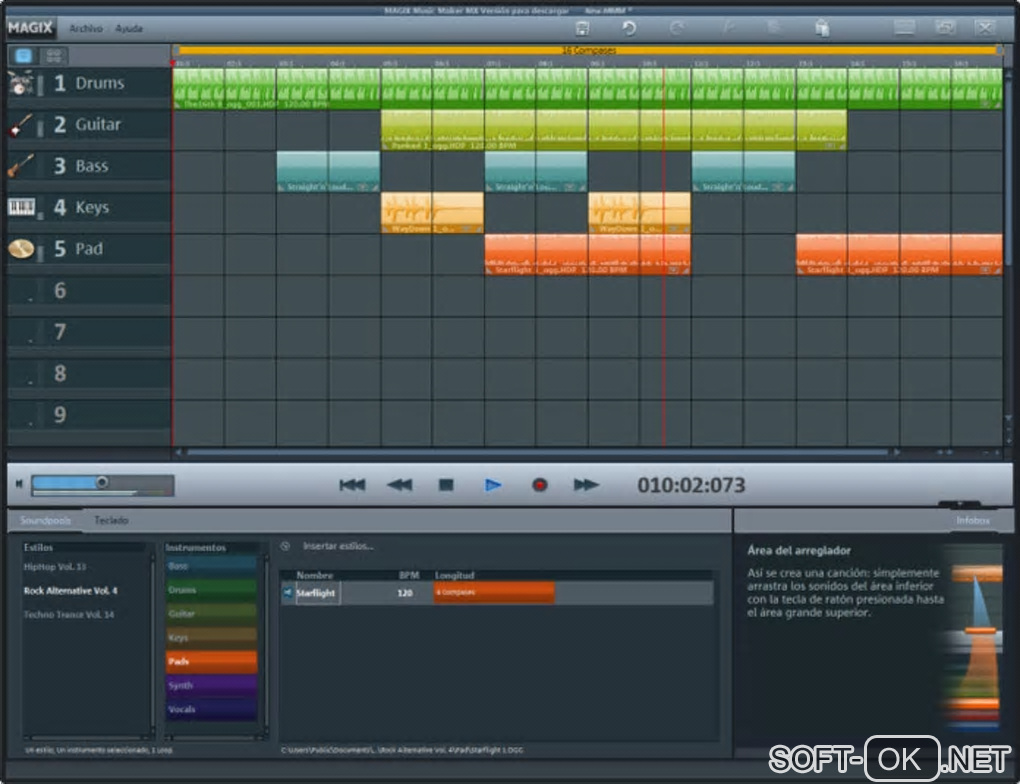Click the orange 4 compases length bar

click(494, 593)
